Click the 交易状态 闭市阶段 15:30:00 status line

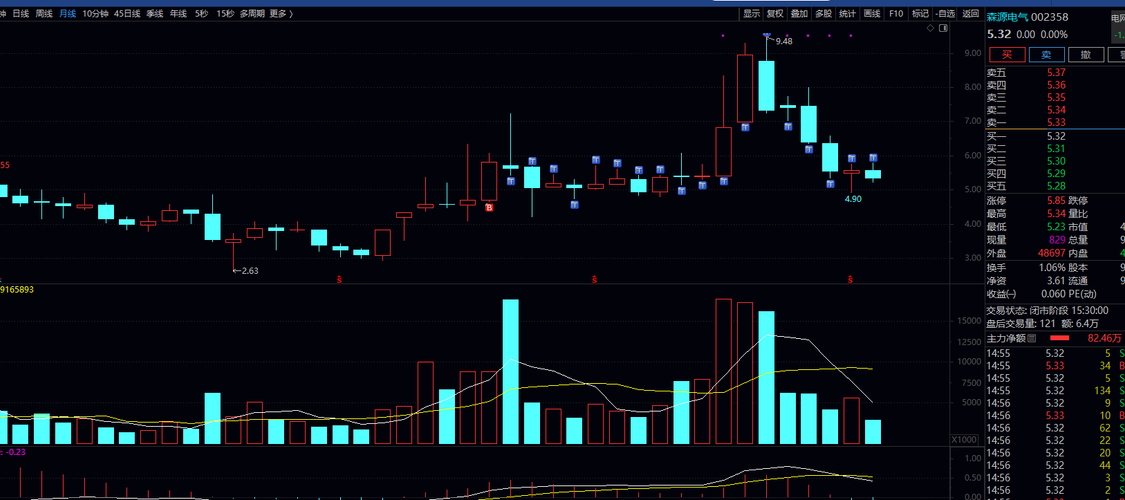coord(1047,311)
